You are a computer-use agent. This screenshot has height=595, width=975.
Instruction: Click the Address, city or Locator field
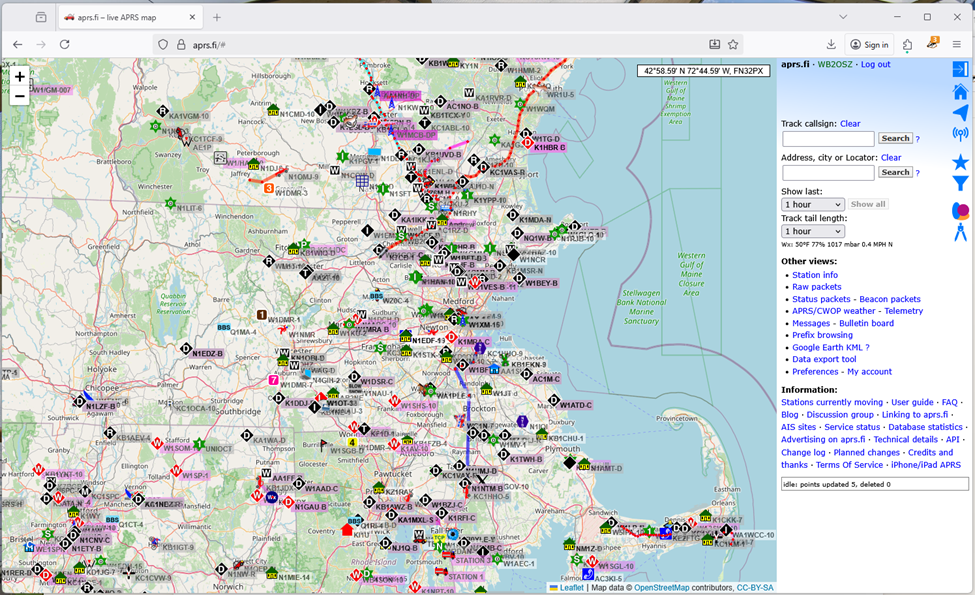click(x=827, y=173)
